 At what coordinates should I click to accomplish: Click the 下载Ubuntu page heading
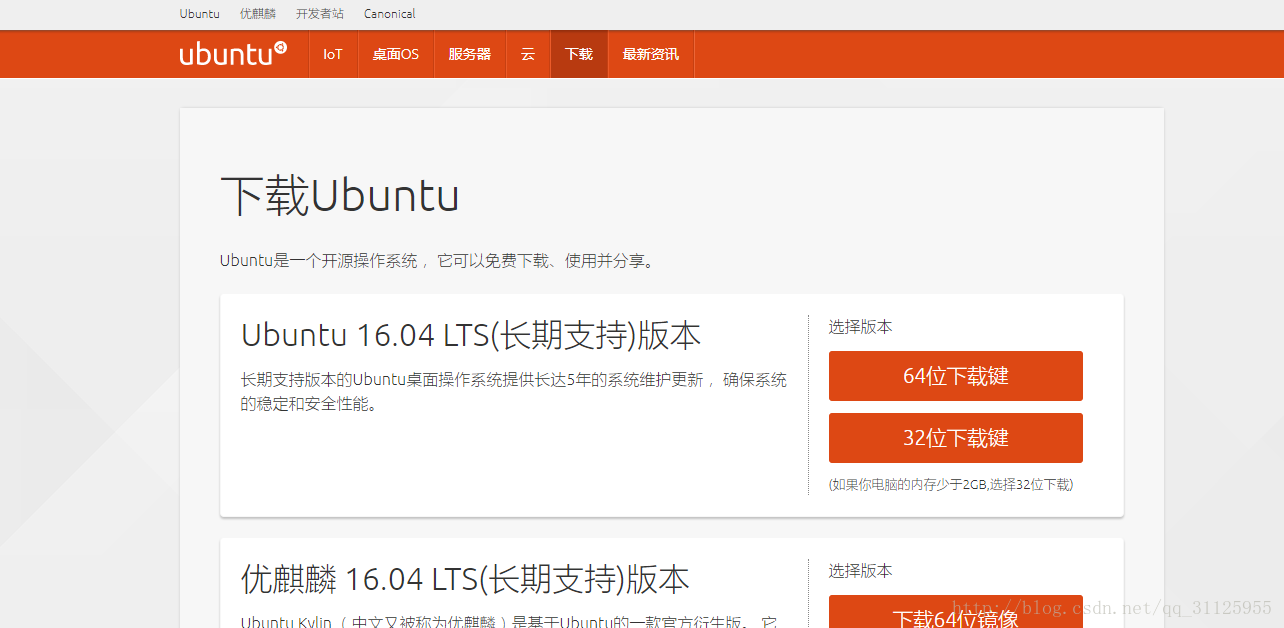(339, 196)
